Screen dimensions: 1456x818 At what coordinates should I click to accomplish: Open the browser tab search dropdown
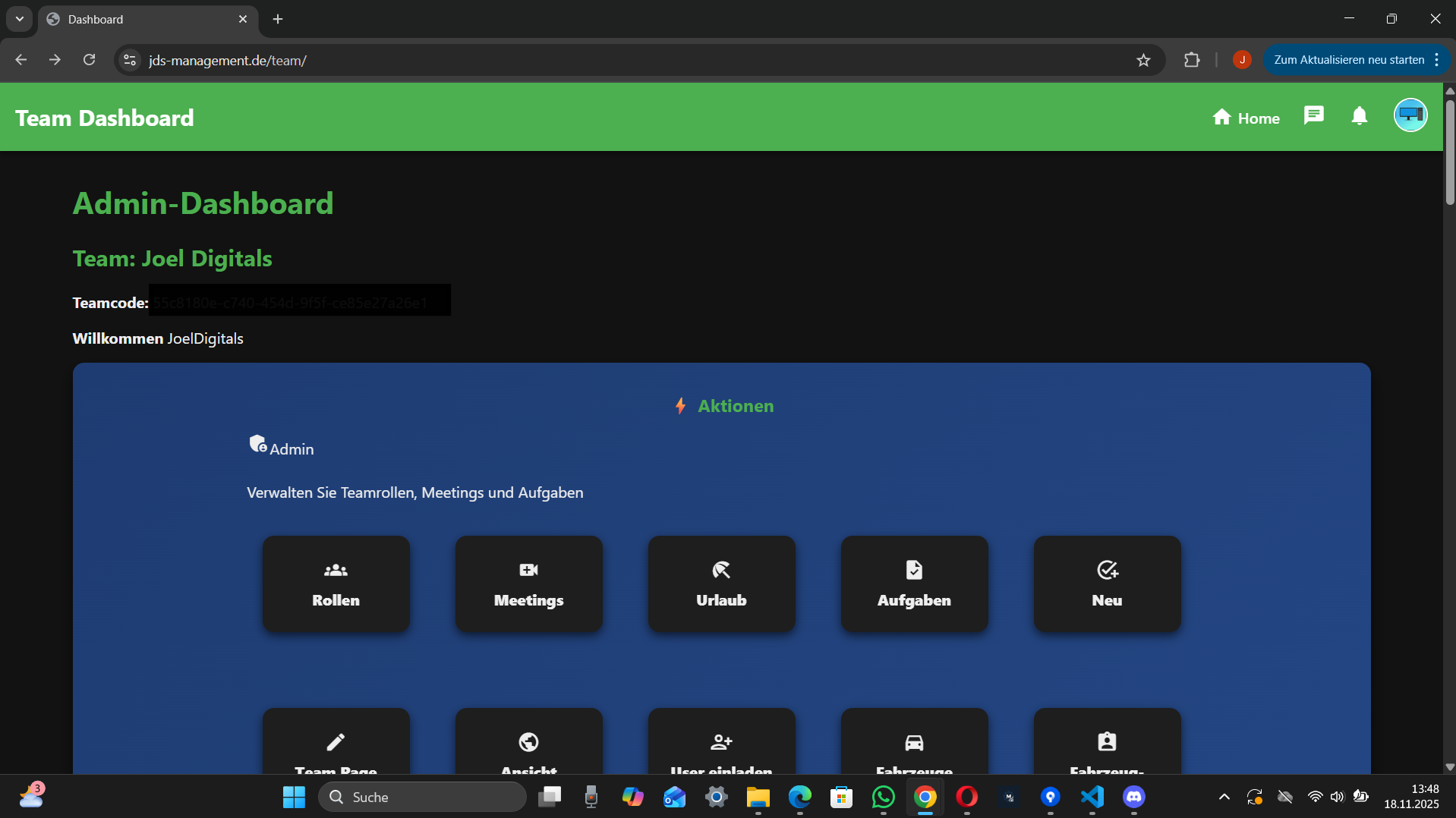[x=18, y=19]
